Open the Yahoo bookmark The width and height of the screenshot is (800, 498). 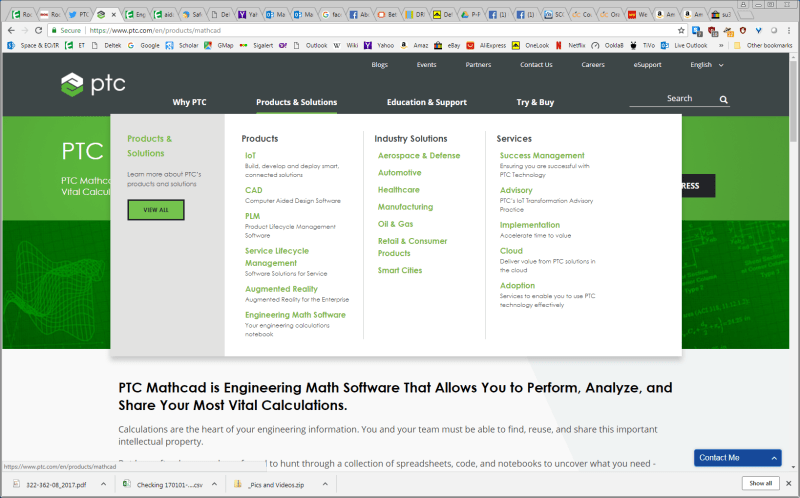[x=379, y=45]
